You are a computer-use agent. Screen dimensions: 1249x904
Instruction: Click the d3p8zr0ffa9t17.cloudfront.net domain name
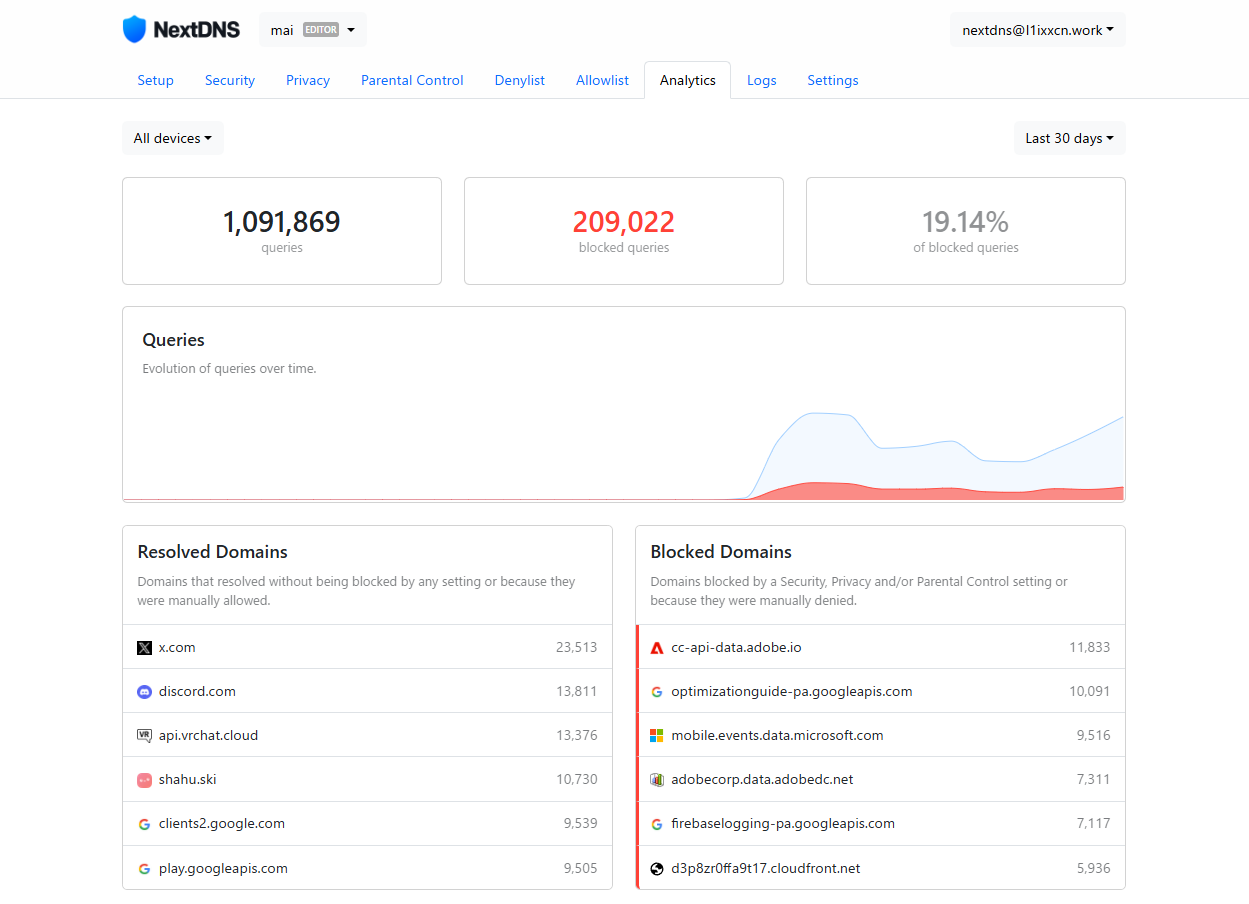766,869
